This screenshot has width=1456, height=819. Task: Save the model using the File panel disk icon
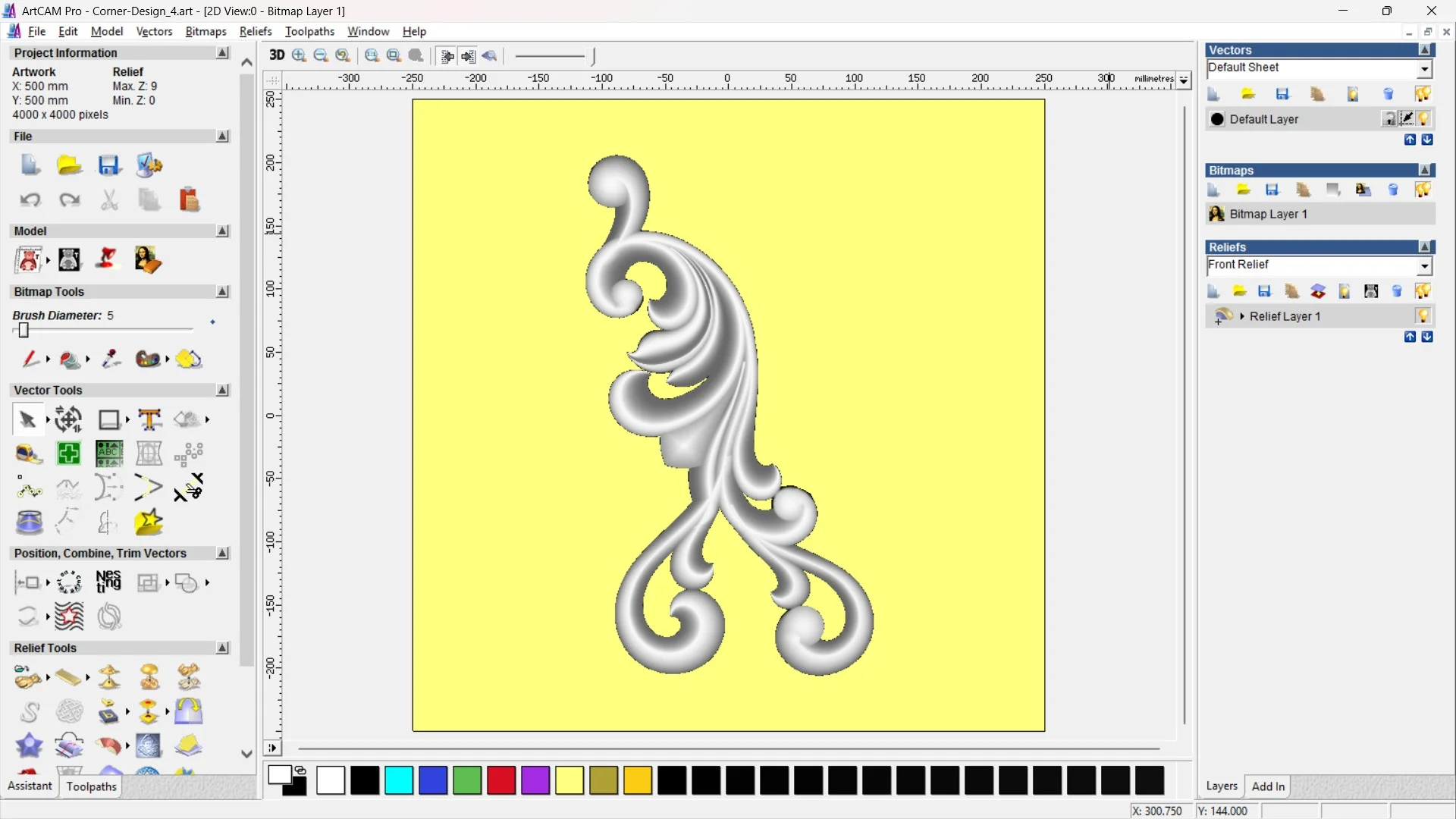point(109,165)
